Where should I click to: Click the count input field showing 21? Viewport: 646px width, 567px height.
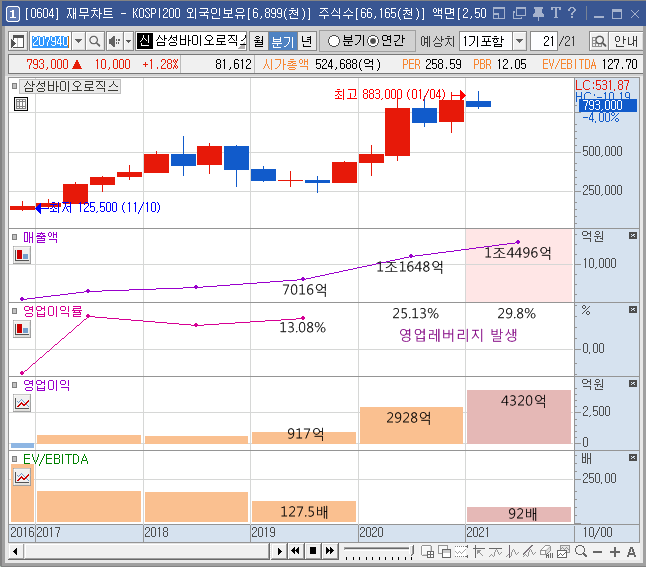544,41
